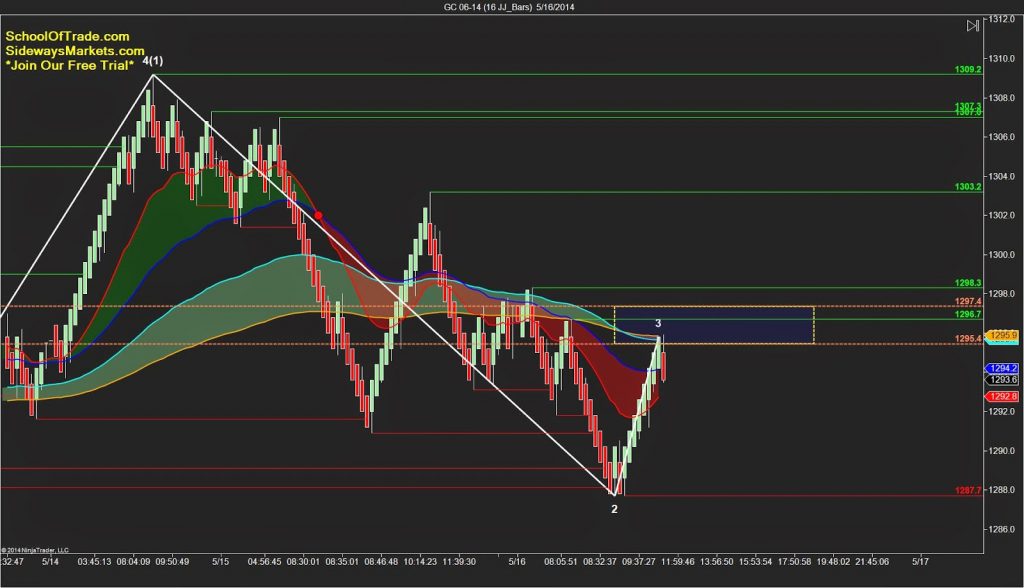
Task: Click the black 1293.6 current price marker
Action: coord(1002,380)
